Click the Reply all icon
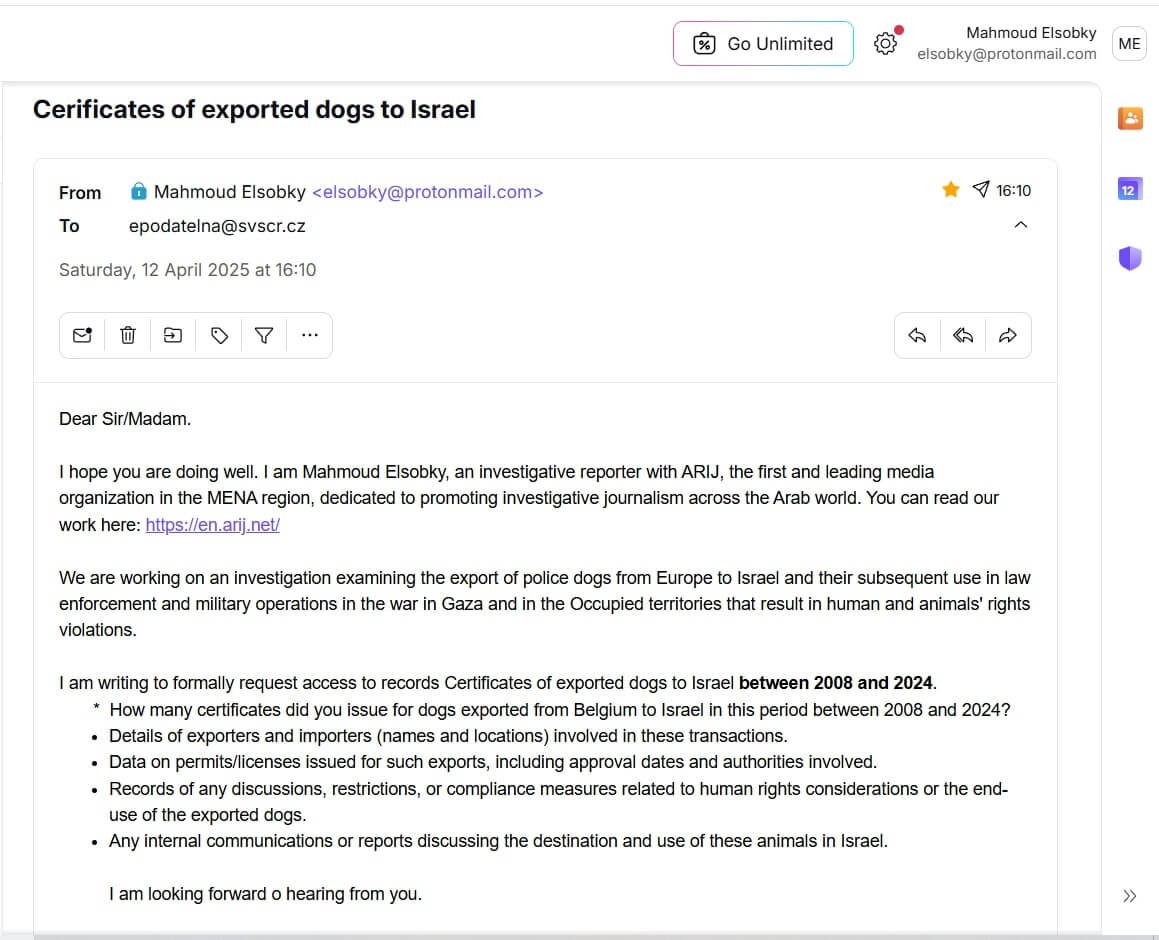Screen dimensions: 1159x940 (x=963, y=336)
